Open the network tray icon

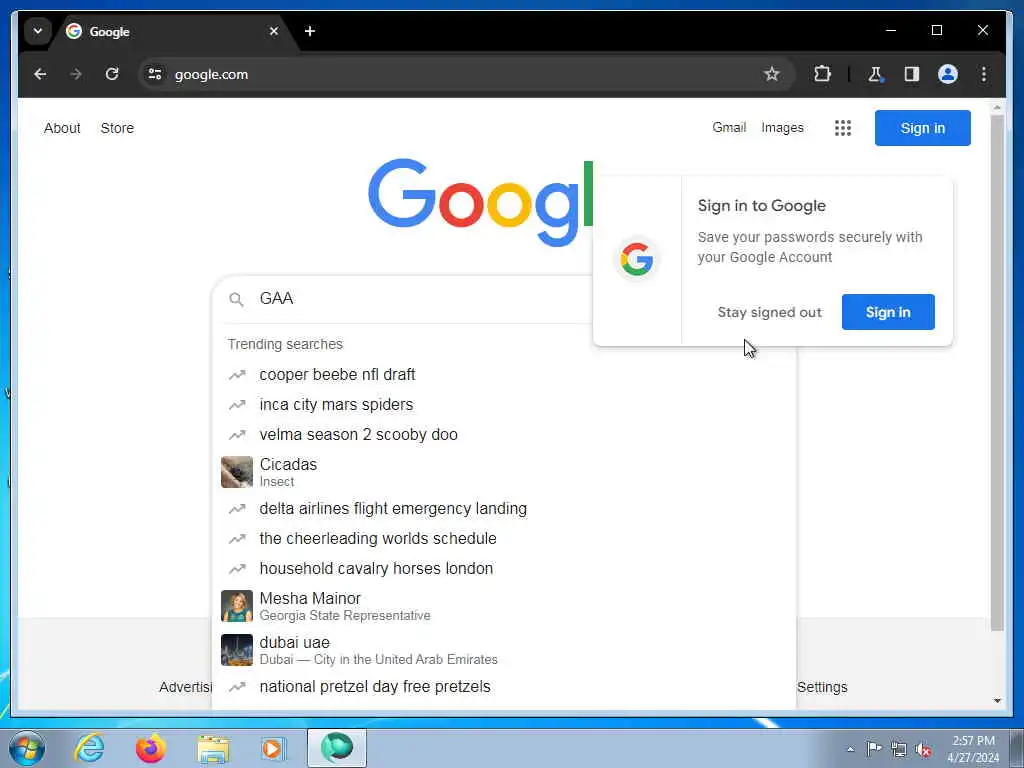[x=899, y=749]
